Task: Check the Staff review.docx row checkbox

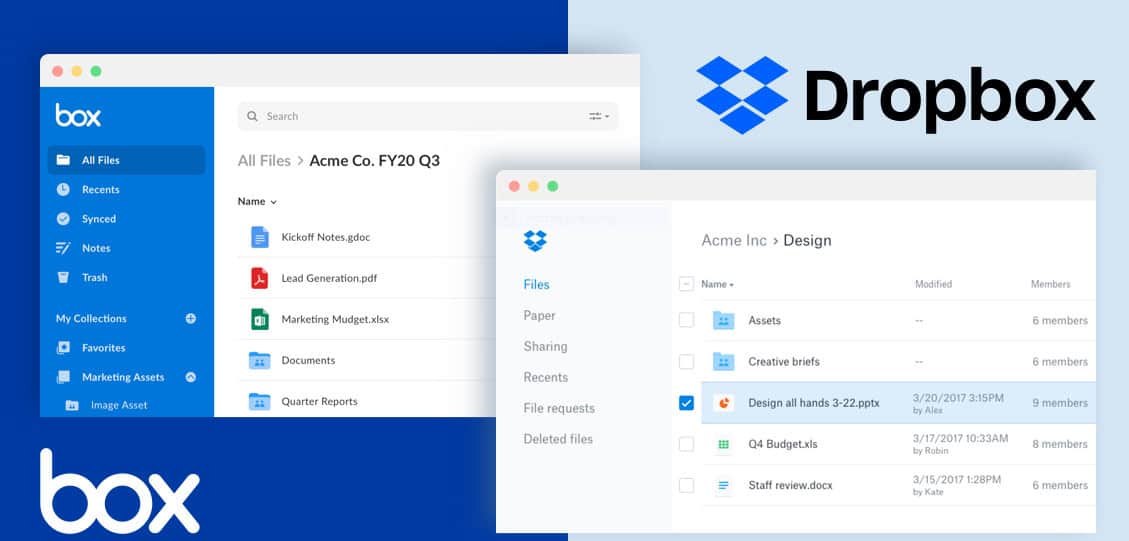Action: [686, 486]
